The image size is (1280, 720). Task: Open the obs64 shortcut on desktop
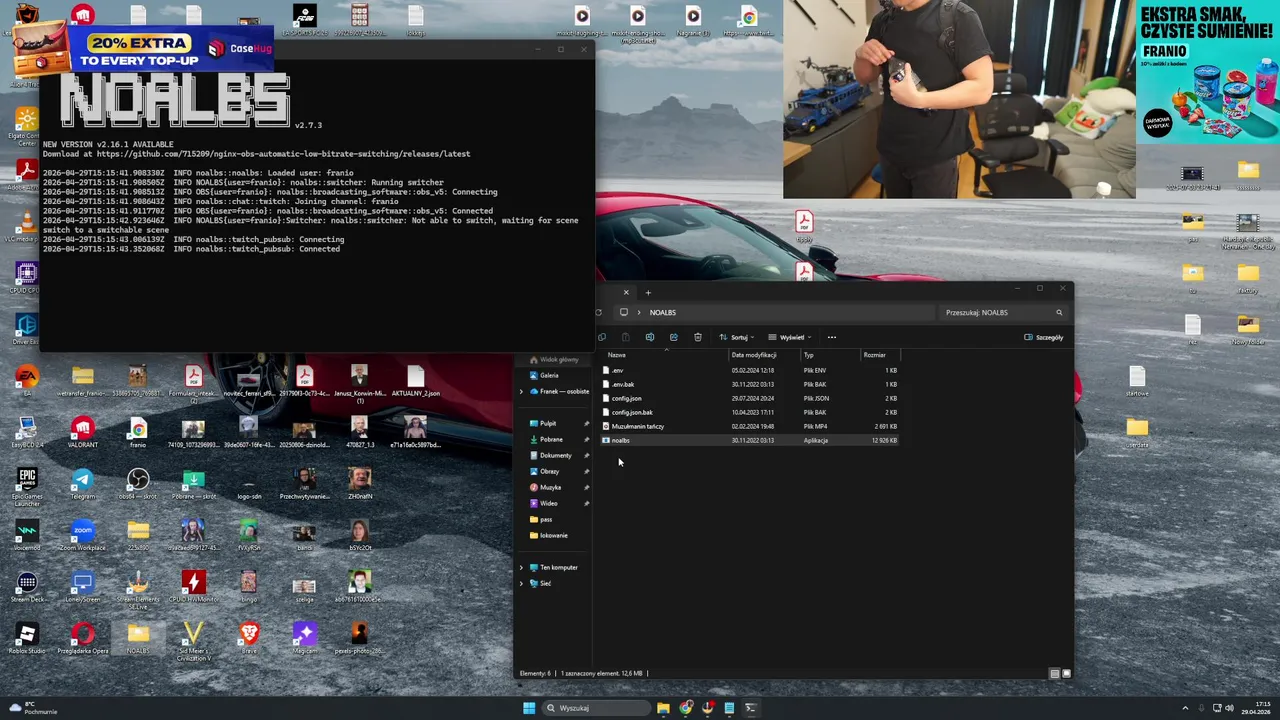(x=138, y=484)
